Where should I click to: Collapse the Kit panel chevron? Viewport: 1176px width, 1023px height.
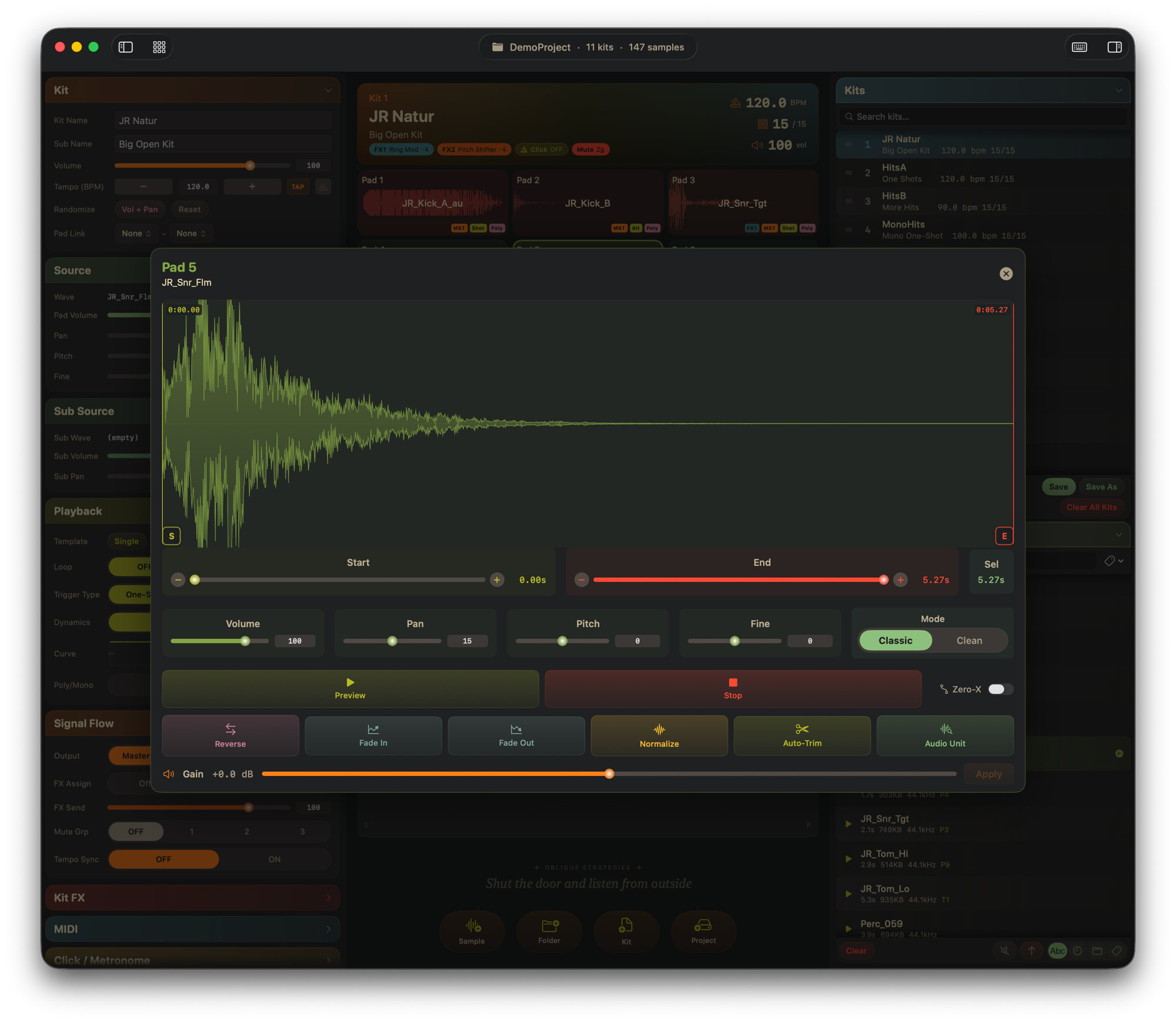click(x=328, y=91)
